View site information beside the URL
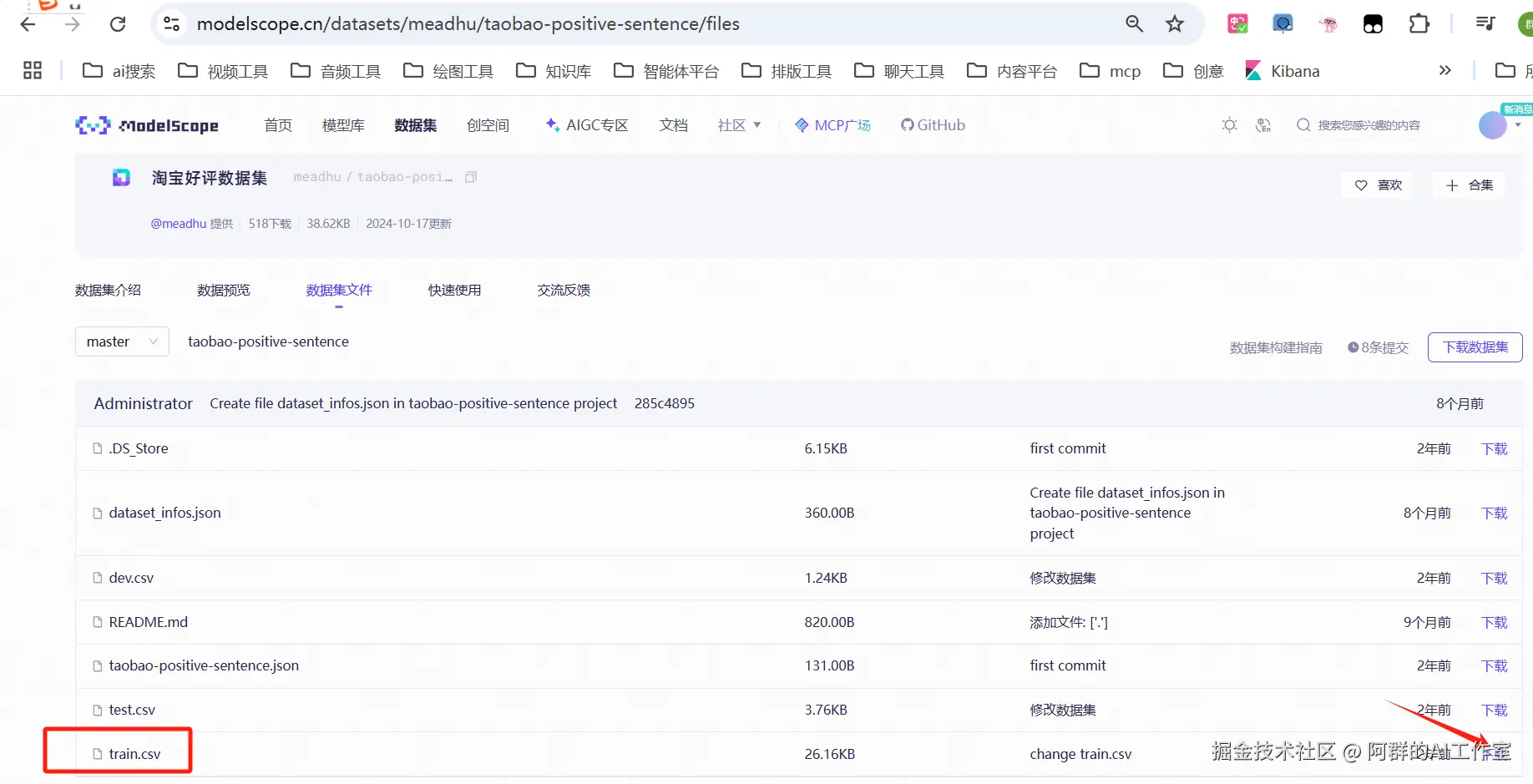The height and width of the screenshot is (784, 1533). (172, 24)
